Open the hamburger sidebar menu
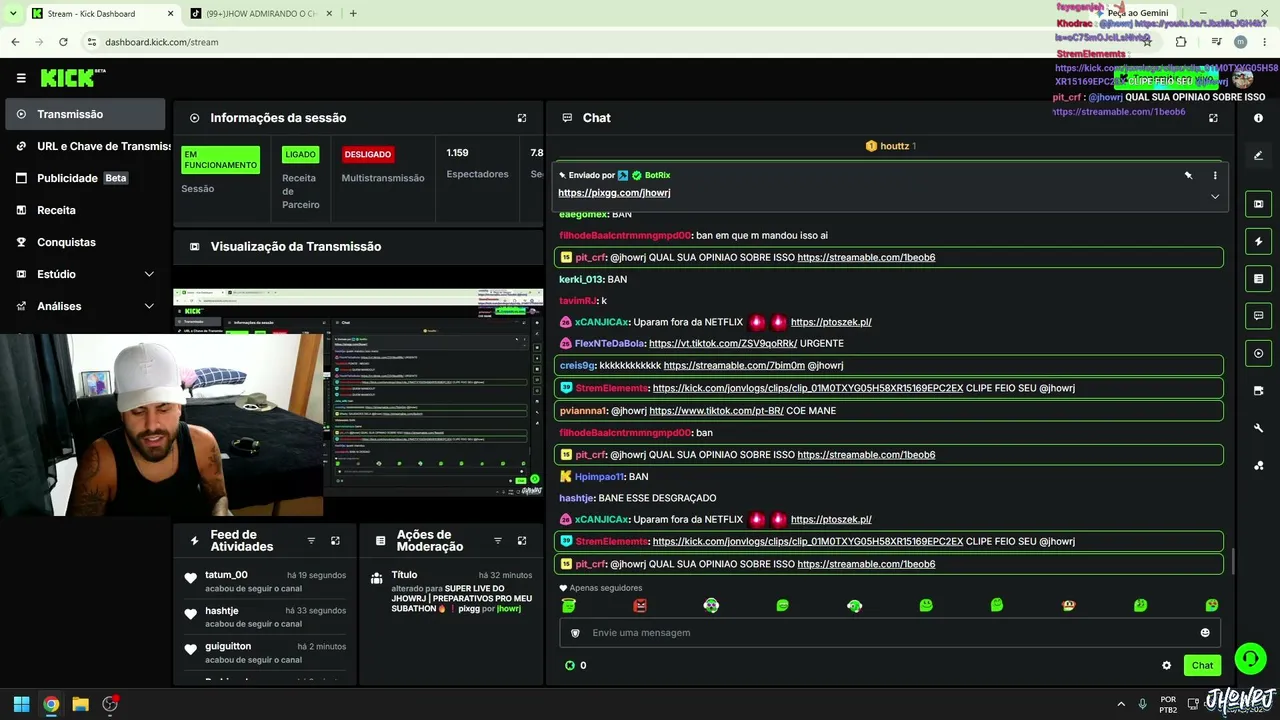 (x=21, y=78)
